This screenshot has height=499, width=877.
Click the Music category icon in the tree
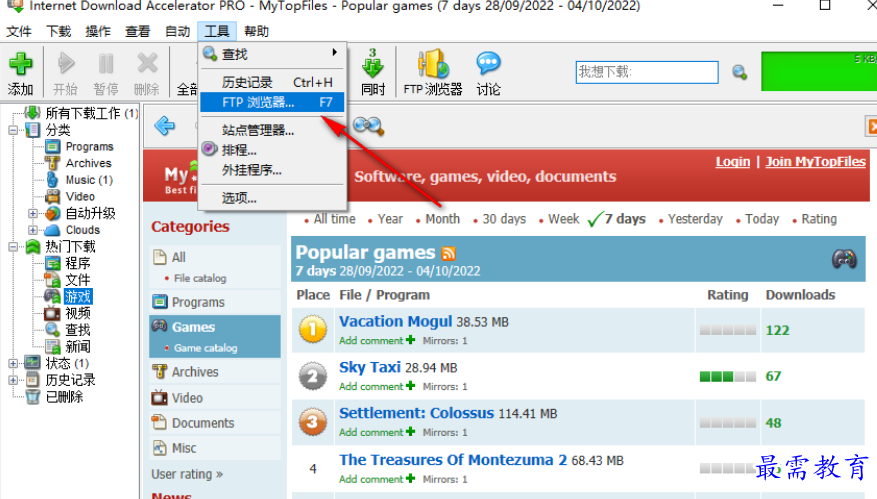(53, 180)
